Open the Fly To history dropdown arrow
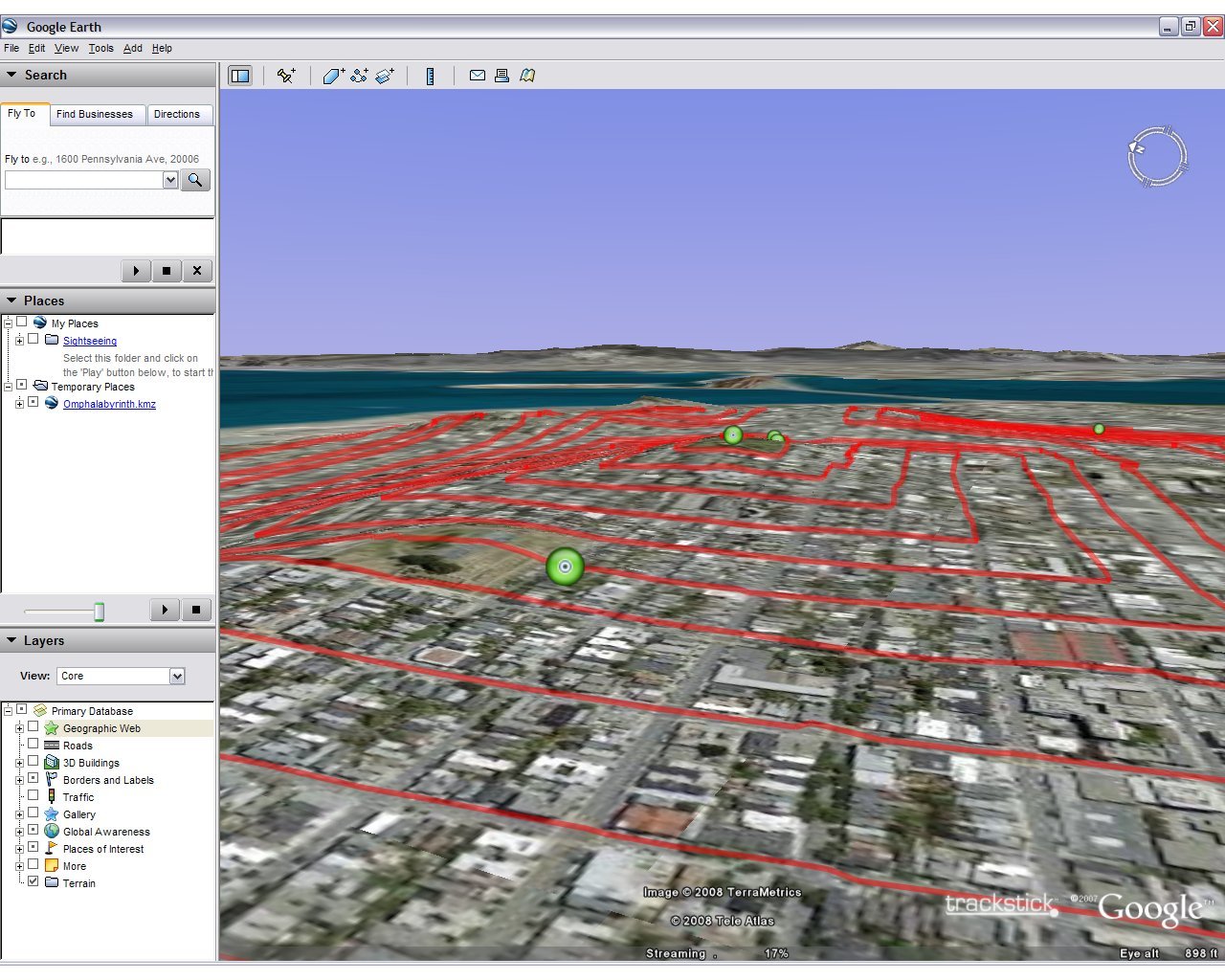The height and width of the screenshot is (980, 1225). click(x=170, y=180)
